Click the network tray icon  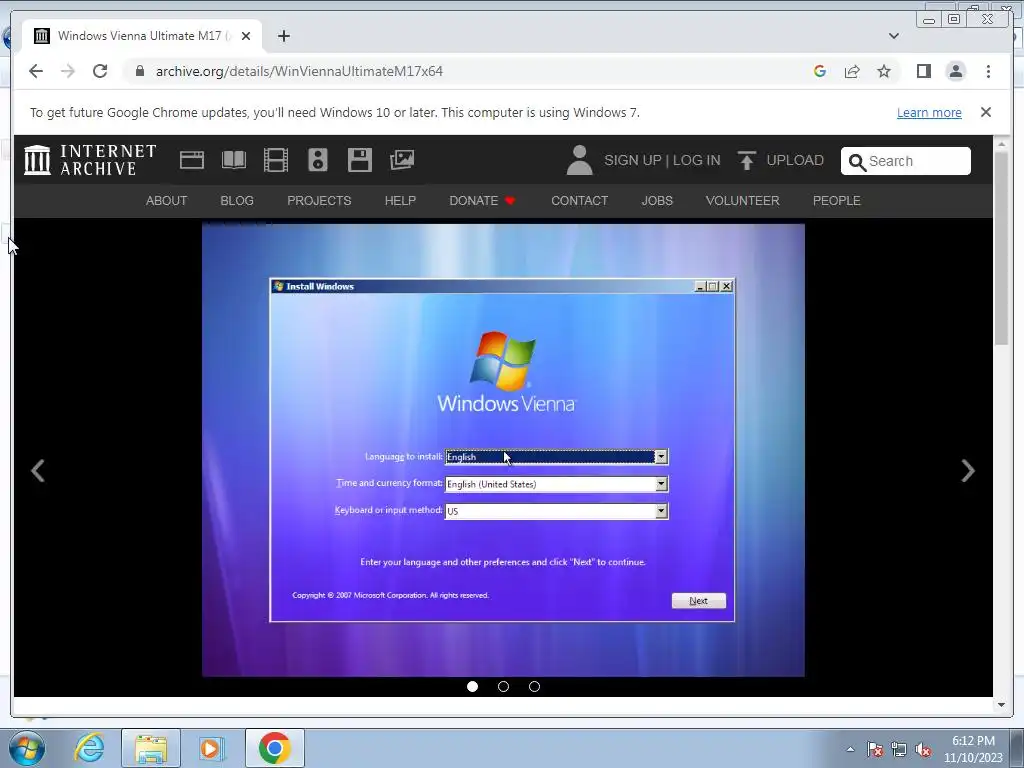899,749
